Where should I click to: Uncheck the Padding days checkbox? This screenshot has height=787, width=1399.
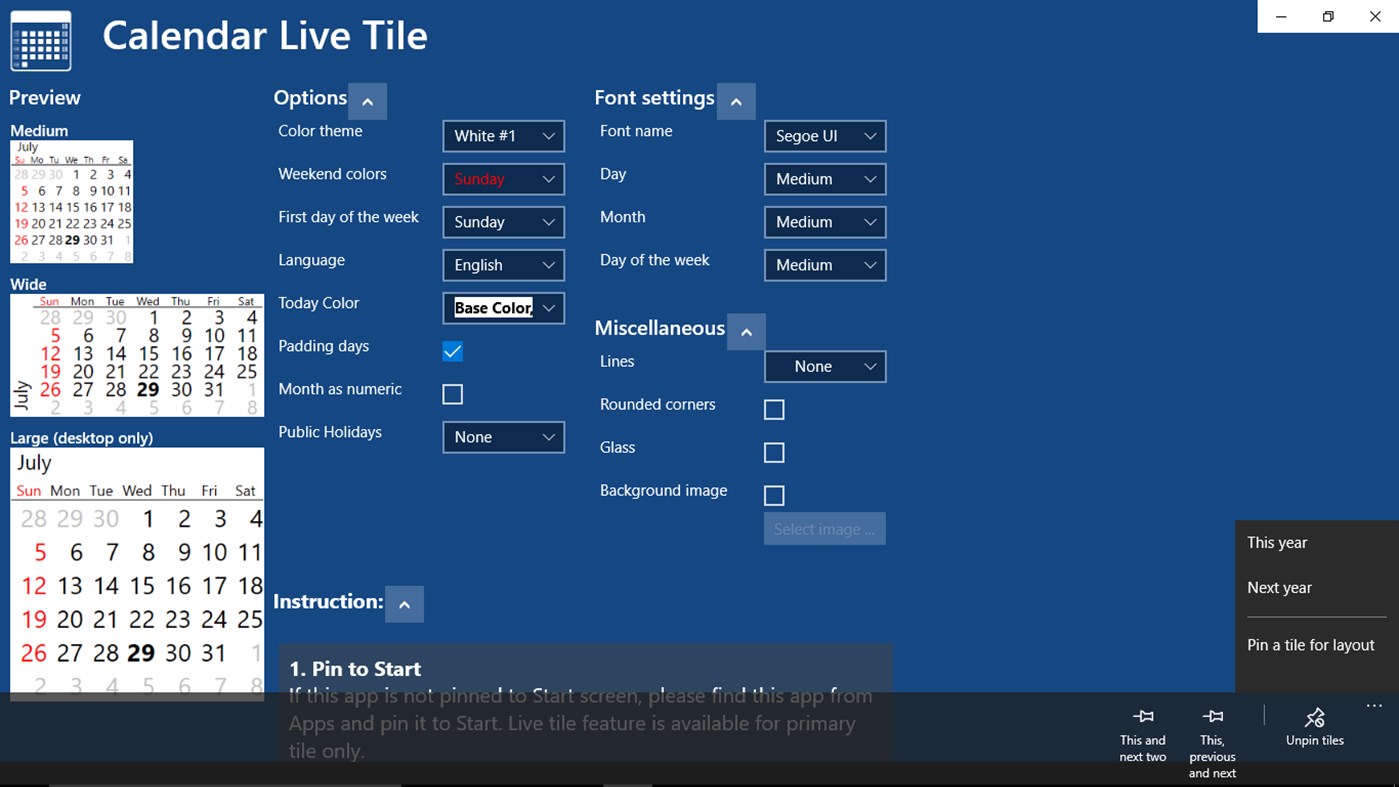[x=452, y=351]
